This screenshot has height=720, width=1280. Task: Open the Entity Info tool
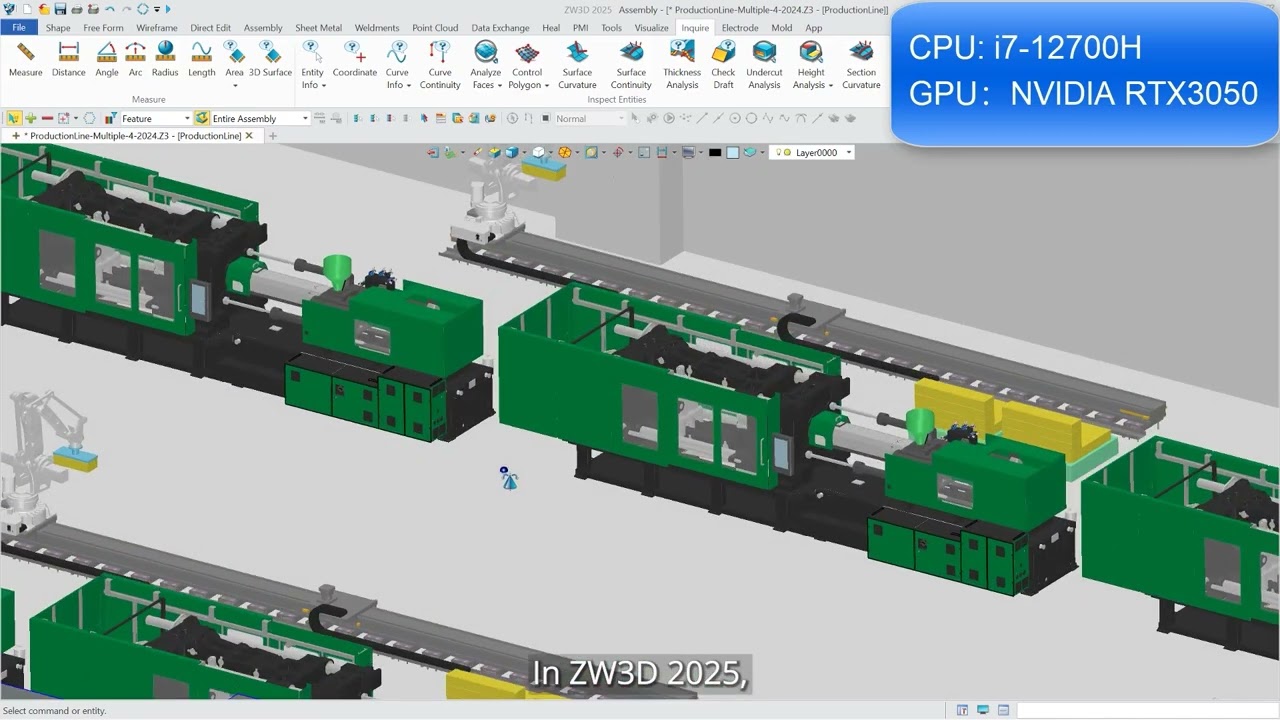pyautogui.click(x=312, y=65)
